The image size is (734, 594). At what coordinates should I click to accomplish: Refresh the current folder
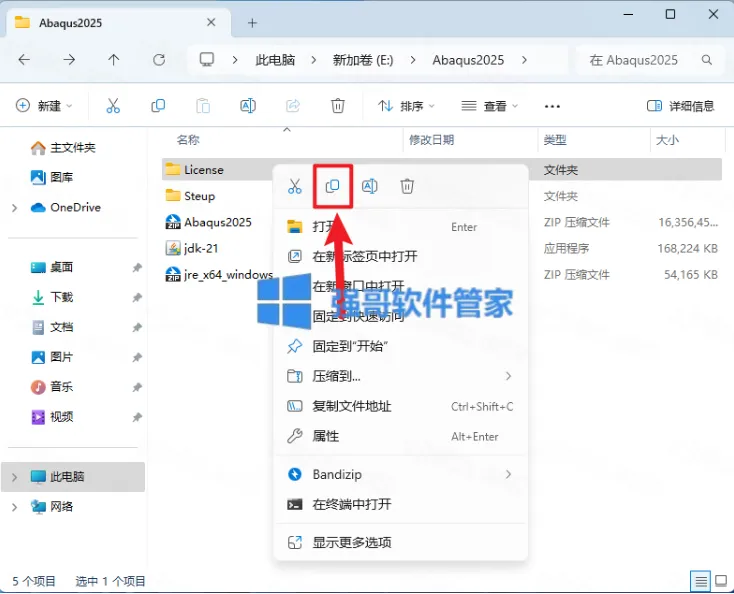159,60
